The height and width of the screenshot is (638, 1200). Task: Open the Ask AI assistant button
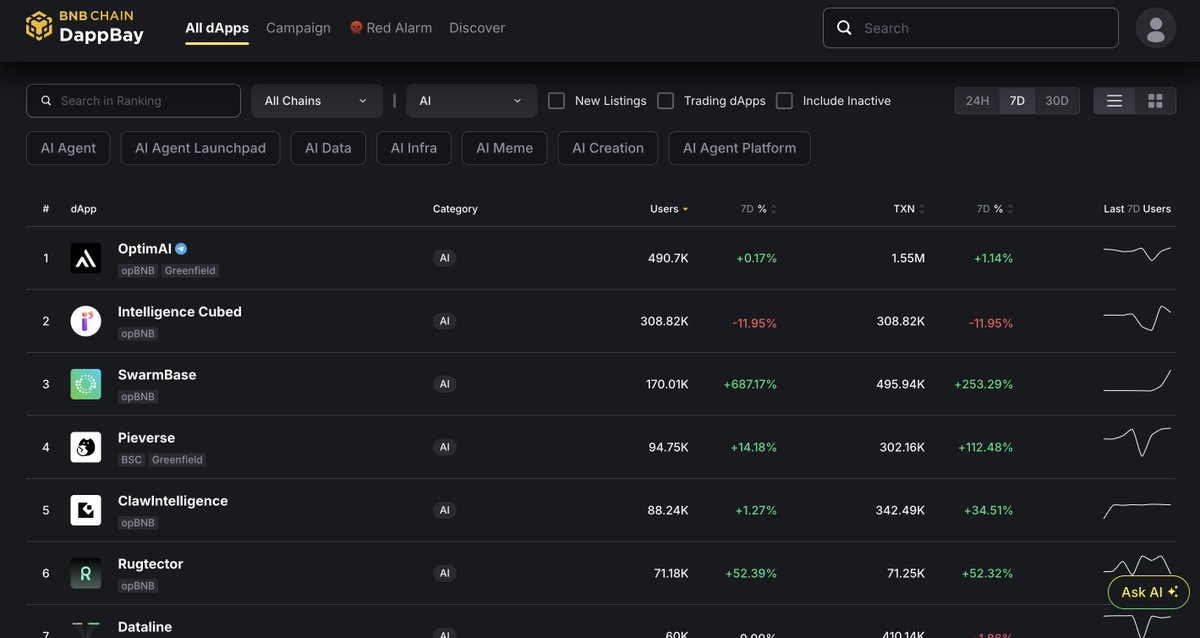pyautogui.click(x=1149, y=592)
